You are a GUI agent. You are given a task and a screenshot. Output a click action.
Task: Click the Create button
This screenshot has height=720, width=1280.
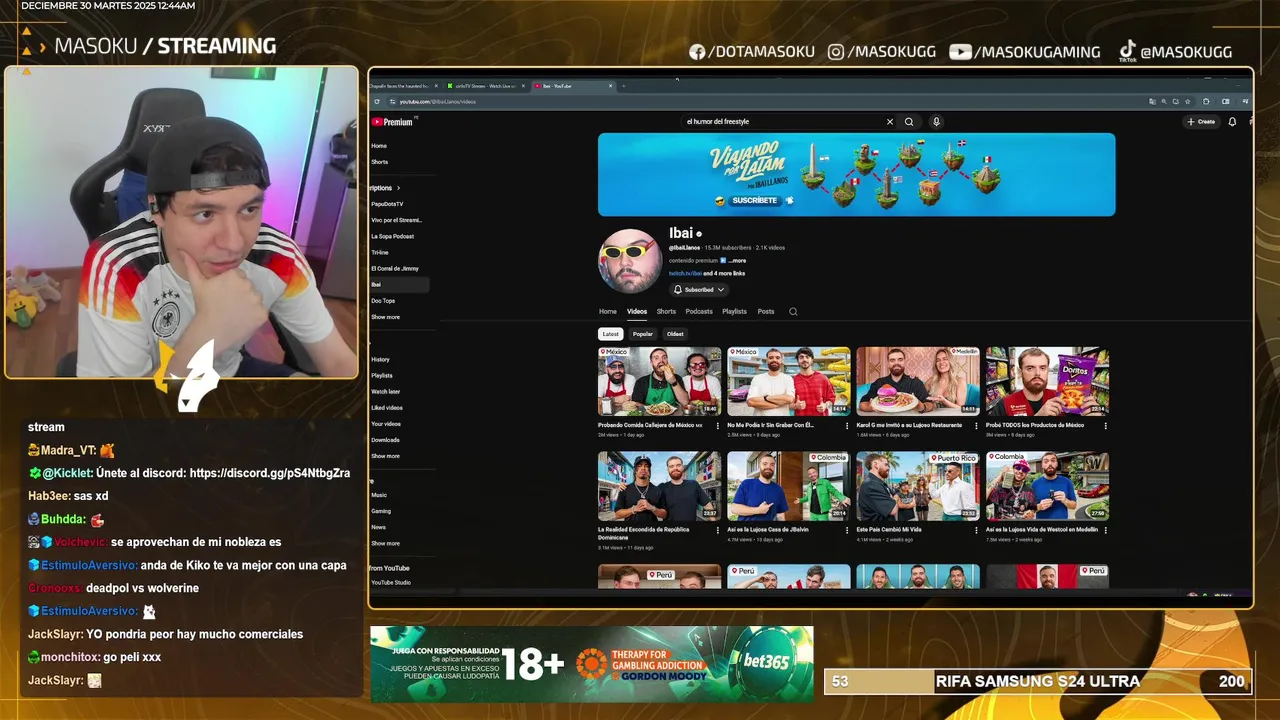click(1201, 122)
